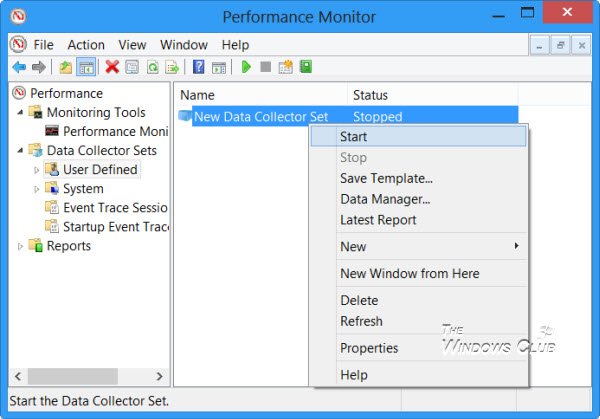Click the Up One Level folder icon
The height and width of the screenshot is (419, 600).
coord(65,67)
